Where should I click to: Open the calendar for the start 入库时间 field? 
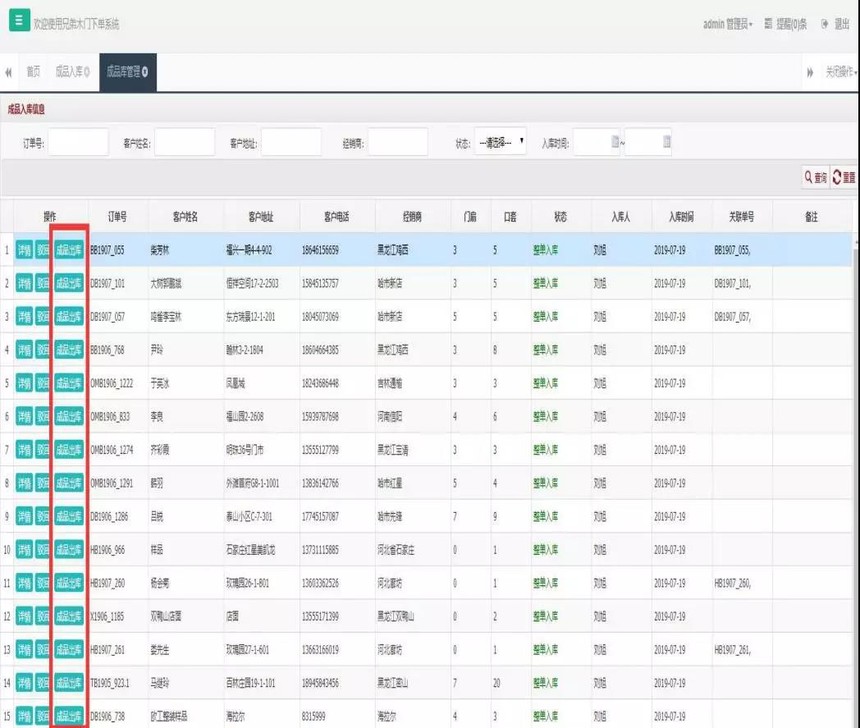click(615, 142)
